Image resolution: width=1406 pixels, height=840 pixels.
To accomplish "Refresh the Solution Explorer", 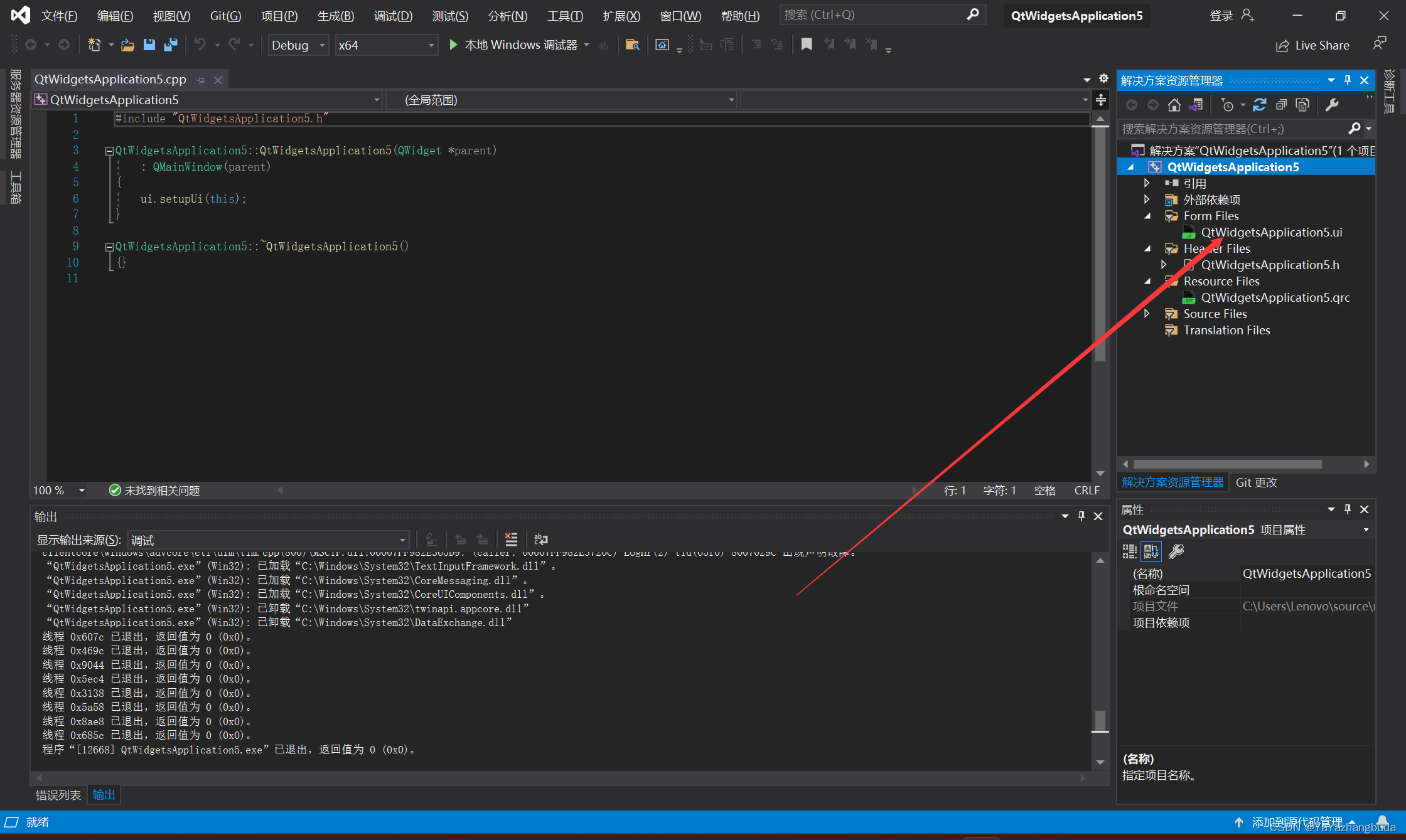I will (1260, 105).
